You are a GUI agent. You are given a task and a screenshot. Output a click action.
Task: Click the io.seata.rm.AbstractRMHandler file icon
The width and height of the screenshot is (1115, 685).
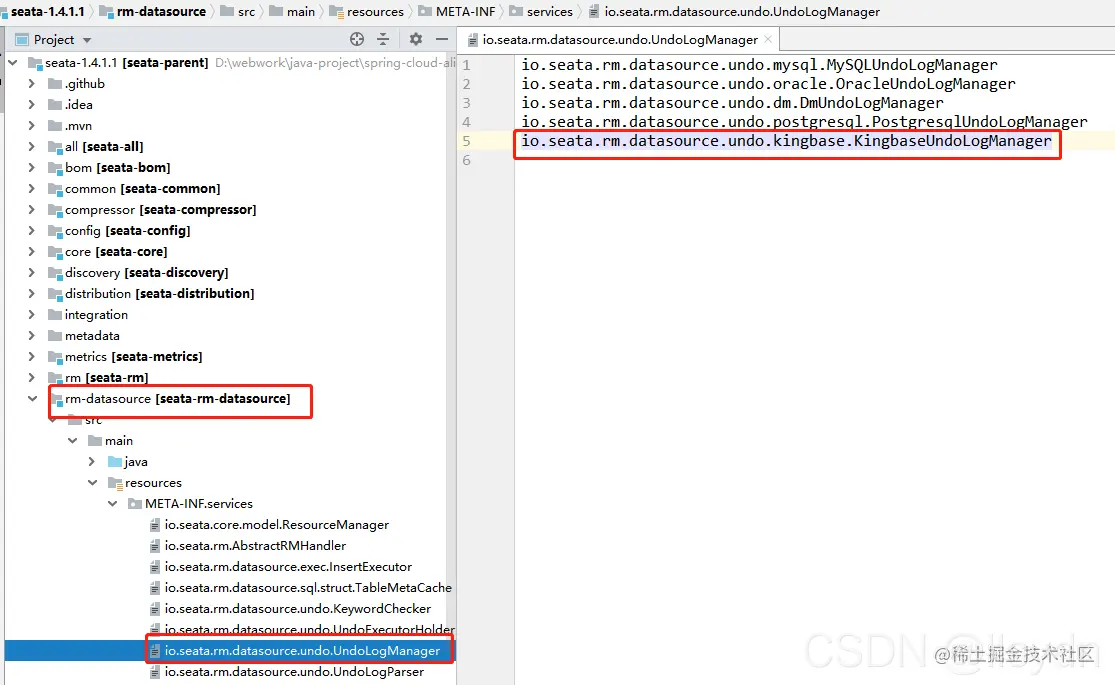coord(155,546)
